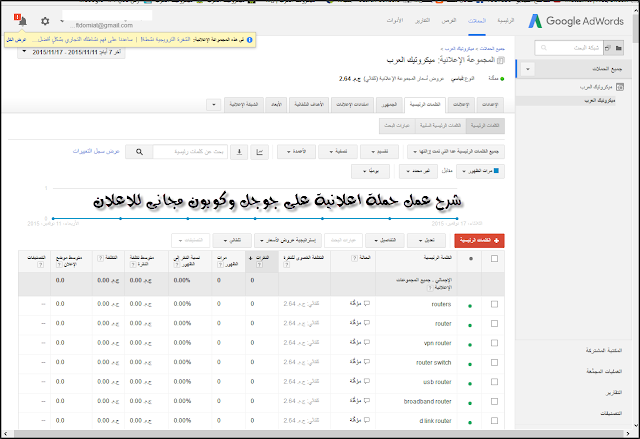This screenshot has width=640, height=439.
Task: Click help icon under النقرات column header
Action: [x=260, y=265]
